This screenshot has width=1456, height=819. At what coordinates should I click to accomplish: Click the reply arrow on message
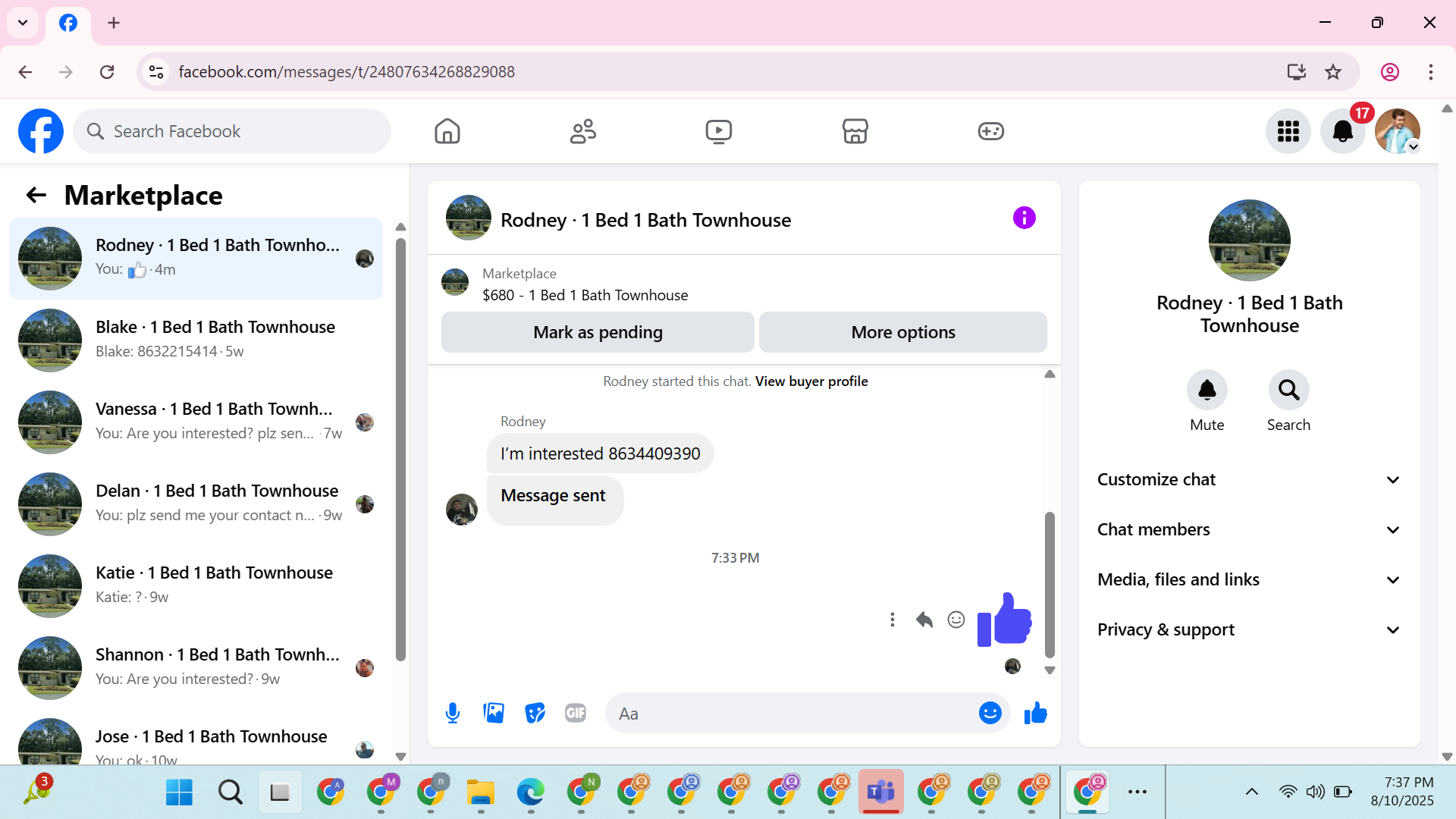tap(924, 620)
